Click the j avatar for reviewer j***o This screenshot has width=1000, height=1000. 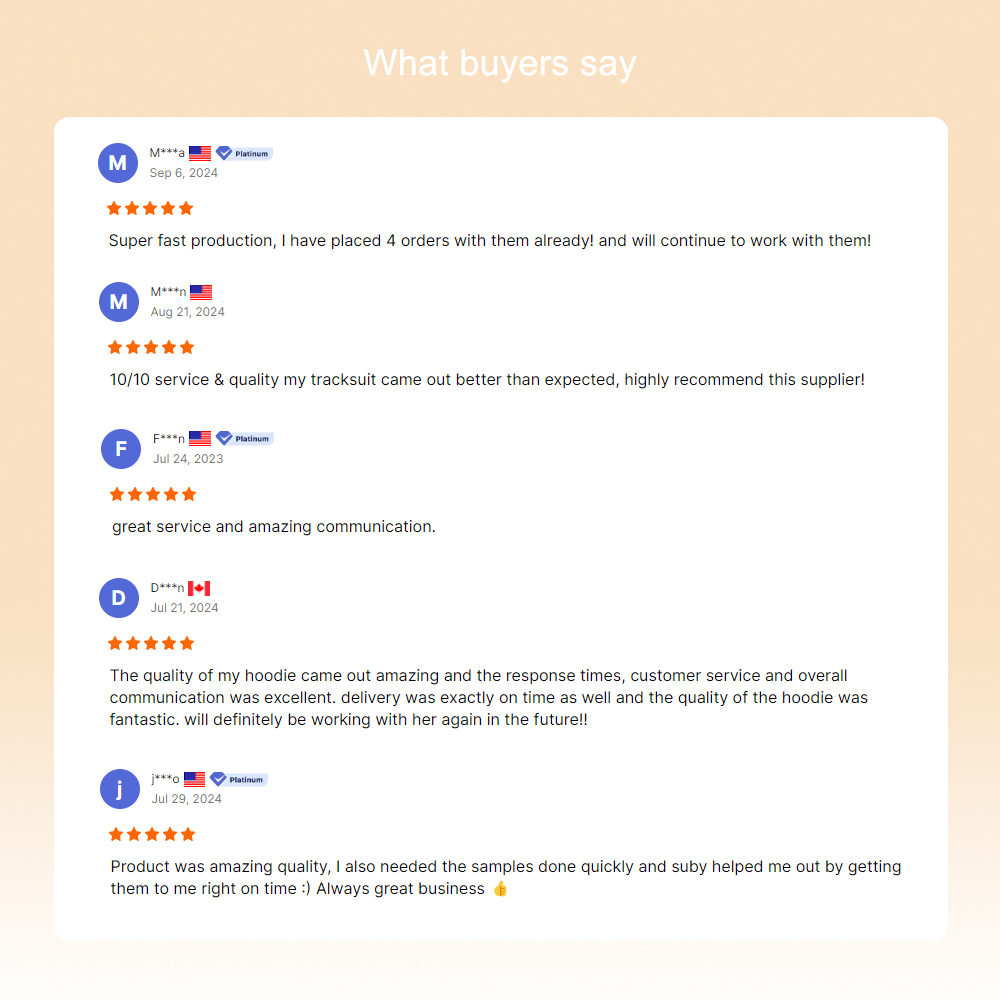120,789
